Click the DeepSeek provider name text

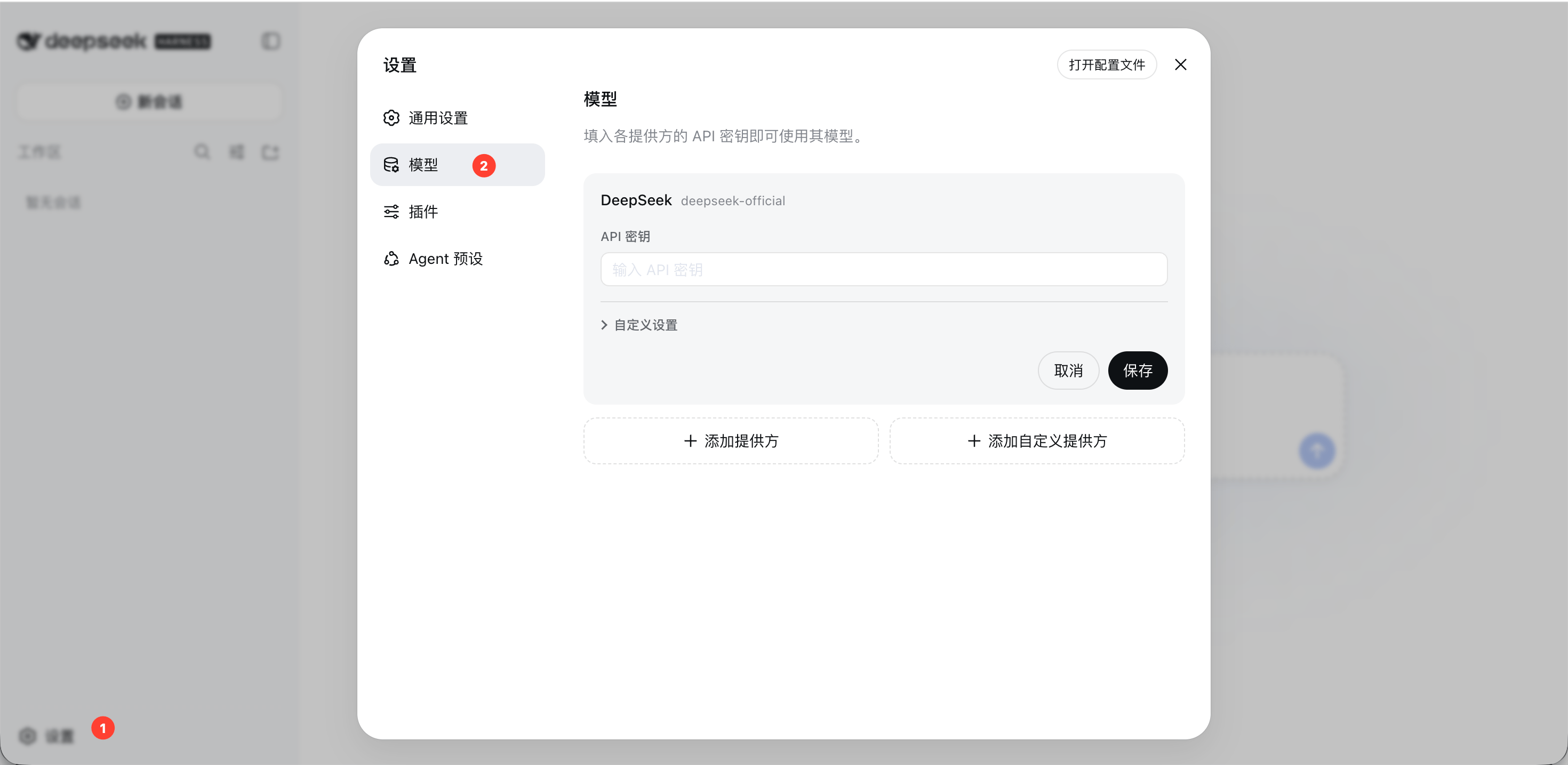coord(636,200)
